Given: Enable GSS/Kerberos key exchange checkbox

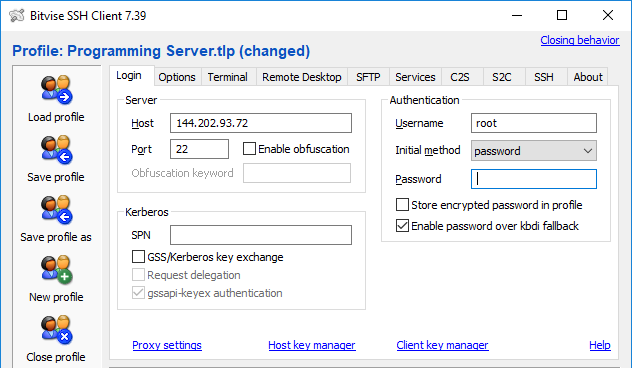Looking at the screenshot, I should click(x=138, y=257).
